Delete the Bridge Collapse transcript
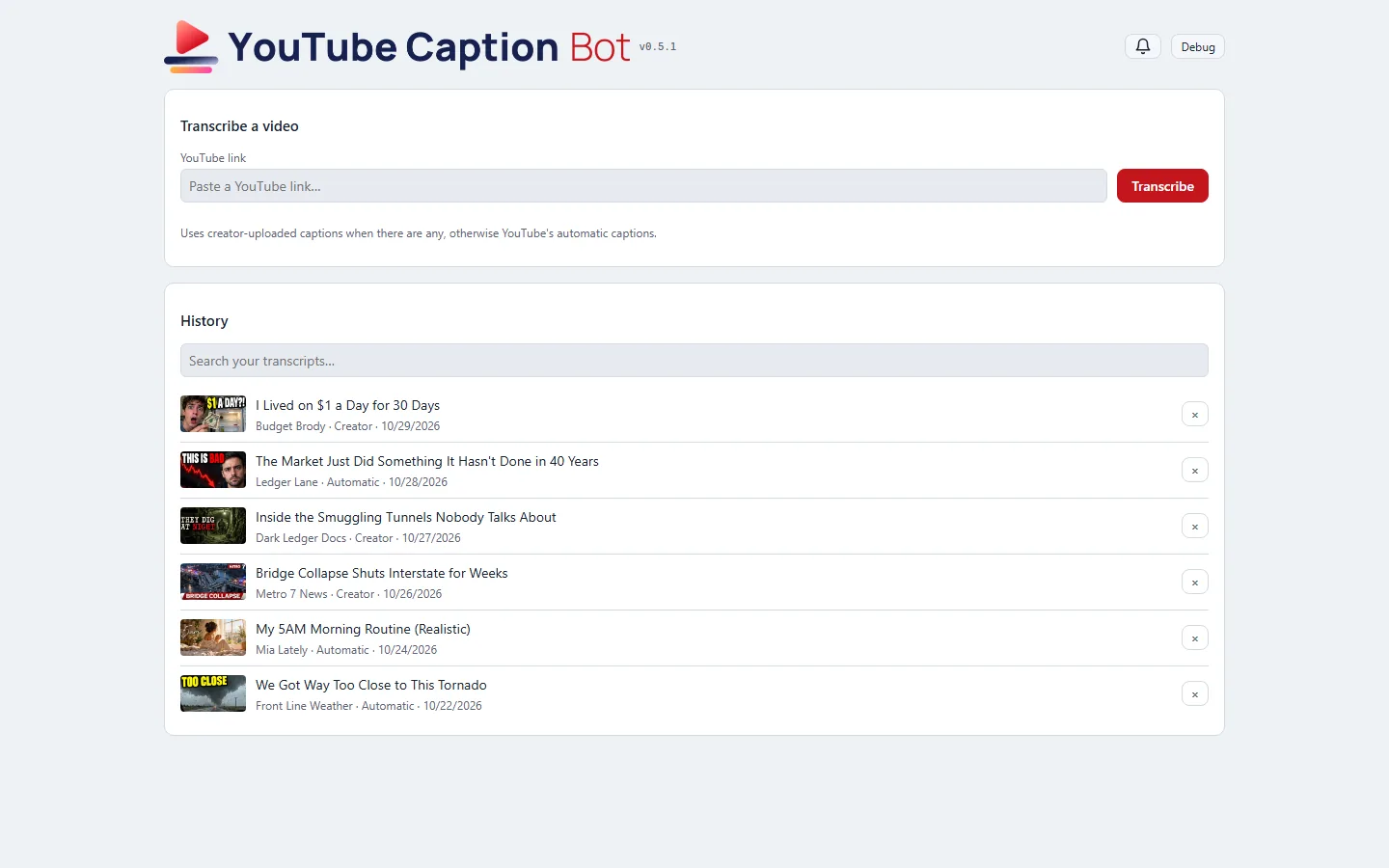Viewport: 1389px width, 868px height. pos(1194,583)
